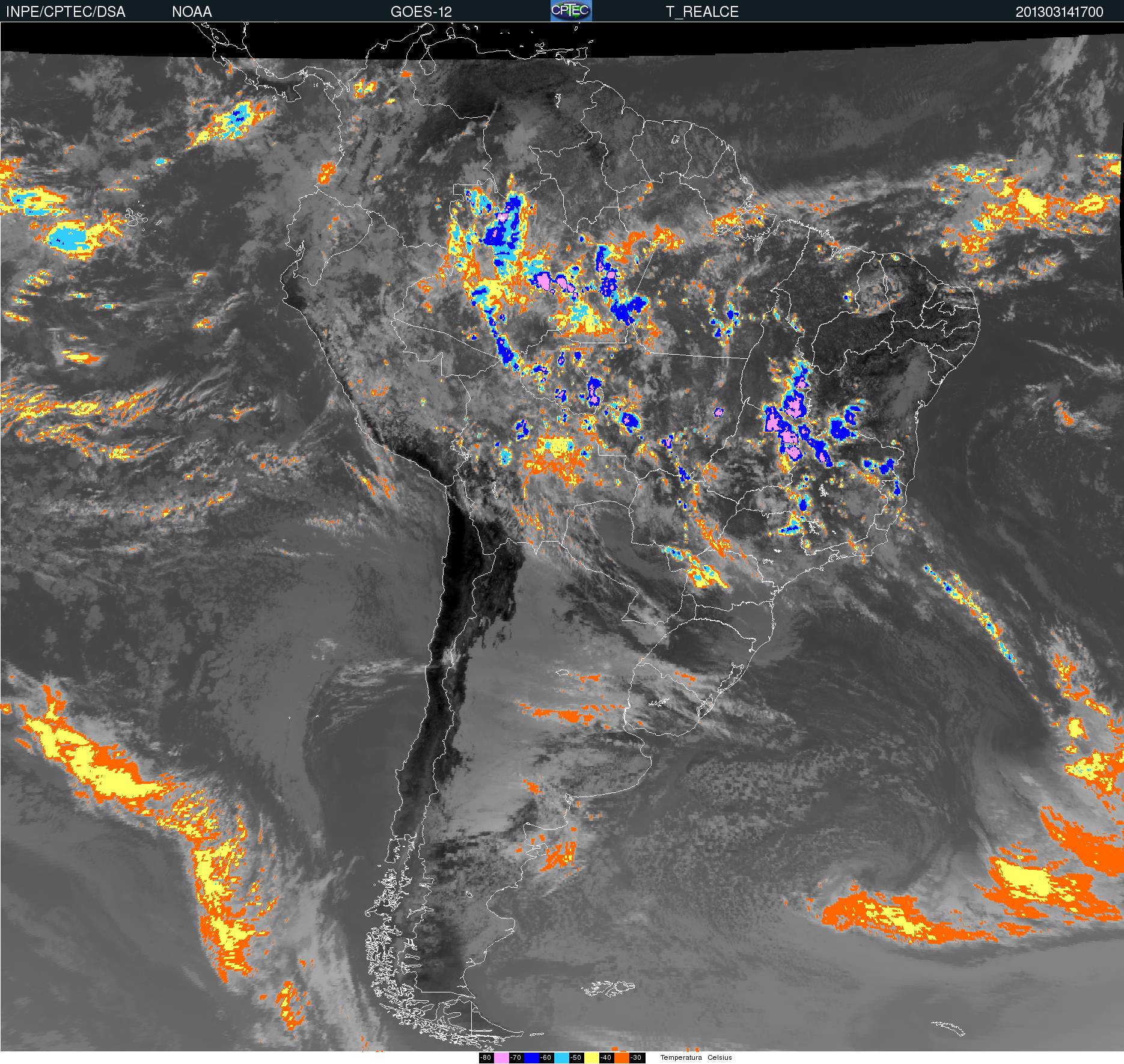Click the -50 legend value
Viewport: 1124px width, 1064px height.
[576, 1058]
